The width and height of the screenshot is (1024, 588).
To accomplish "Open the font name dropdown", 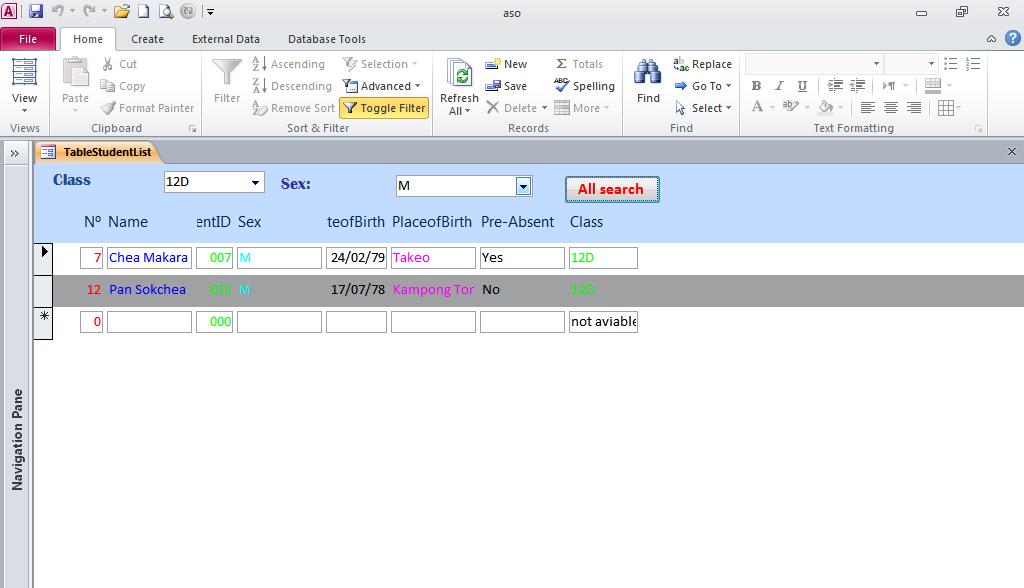I will coord(876,64).
